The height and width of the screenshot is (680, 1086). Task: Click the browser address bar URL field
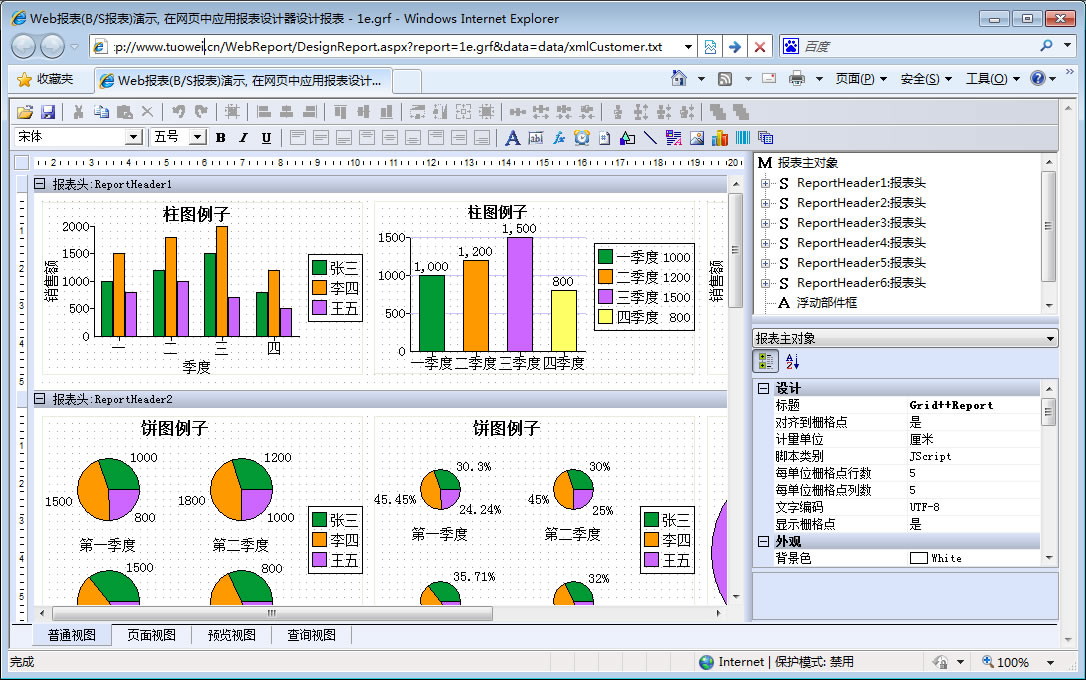coord(390,47)
